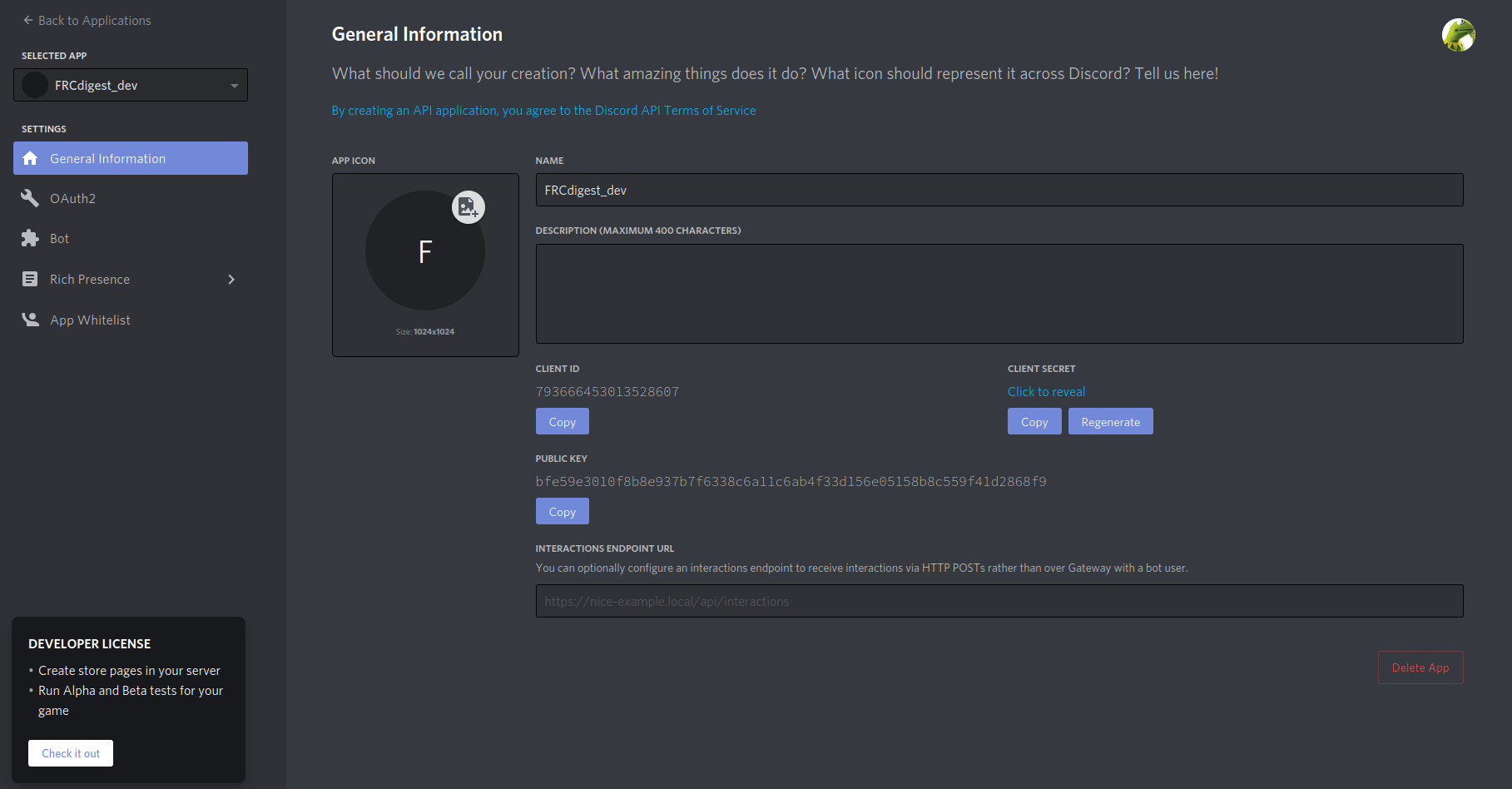Expand the Rich Presence submenu chevron

point(231,280)
